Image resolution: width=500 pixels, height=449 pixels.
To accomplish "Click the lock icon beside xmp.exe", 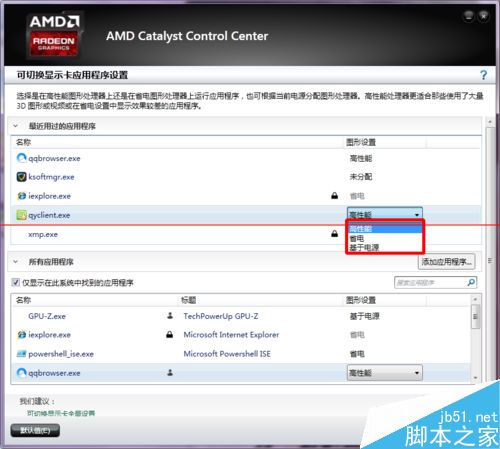I will coord(334,234).
